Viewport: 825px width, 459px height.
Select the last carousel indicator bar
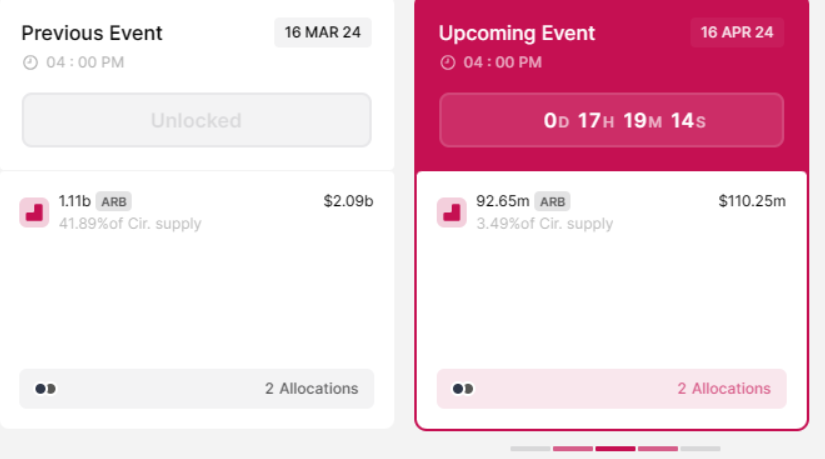tap(701, 449)
